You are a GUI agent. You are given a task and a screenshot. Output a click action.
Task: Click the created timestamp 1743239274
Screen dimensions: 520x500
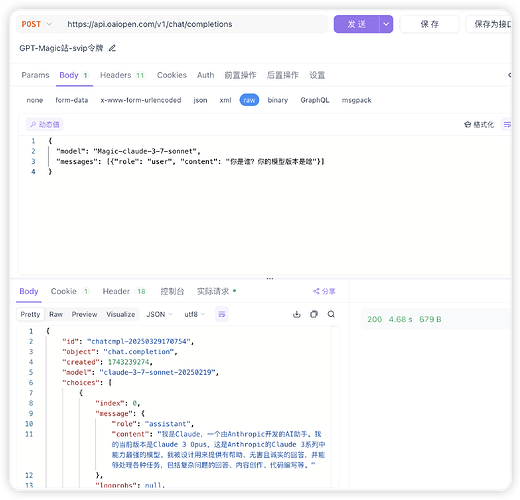pos(129,362)
